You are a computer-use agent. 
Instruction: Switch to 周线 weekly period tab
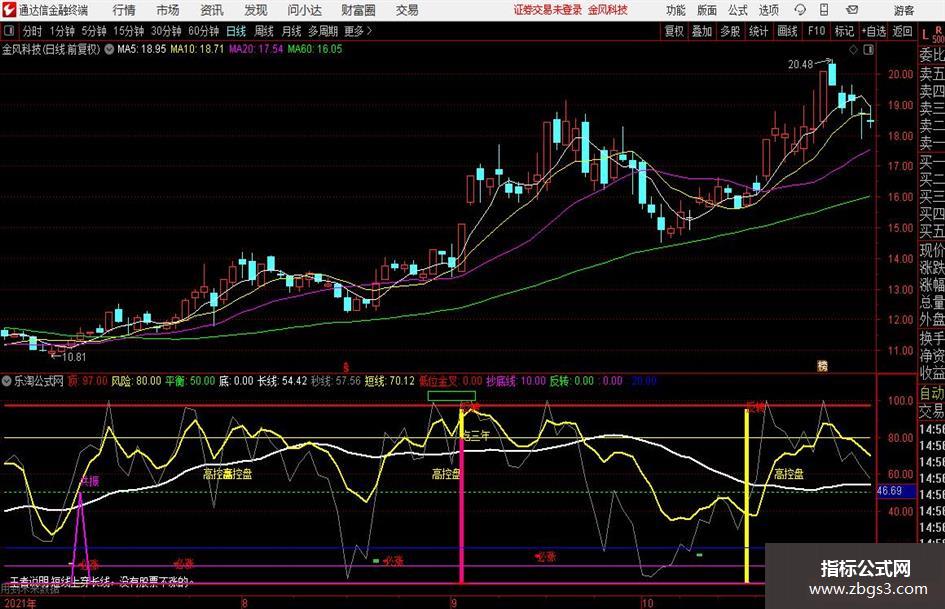point(263,31)
